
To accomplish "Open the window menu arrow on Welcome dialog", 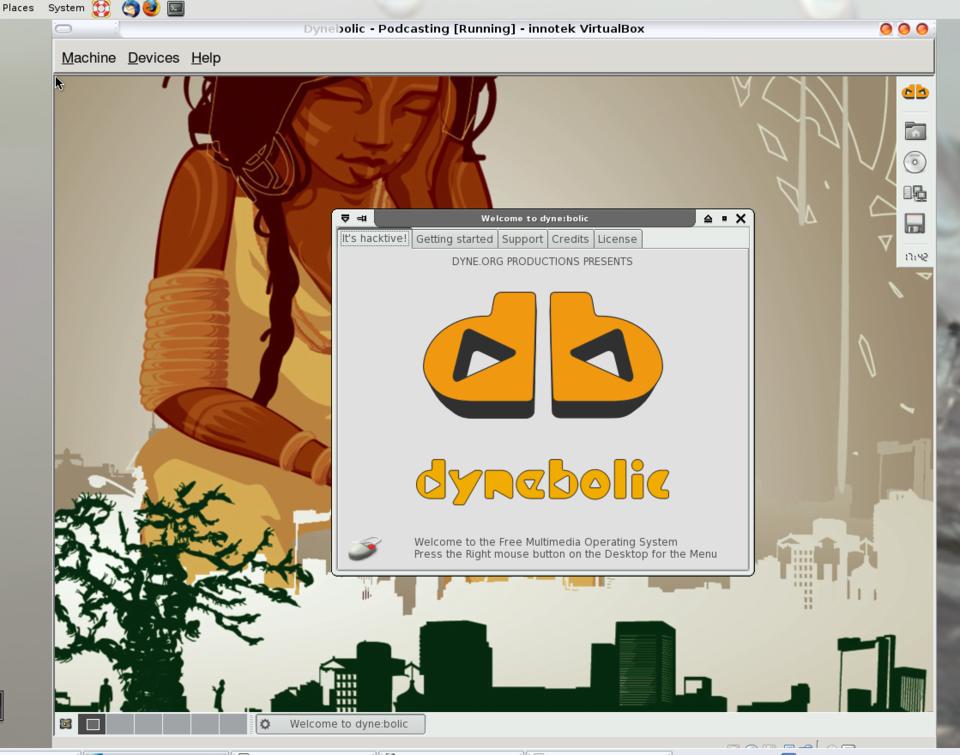I will tap(345, 218).
